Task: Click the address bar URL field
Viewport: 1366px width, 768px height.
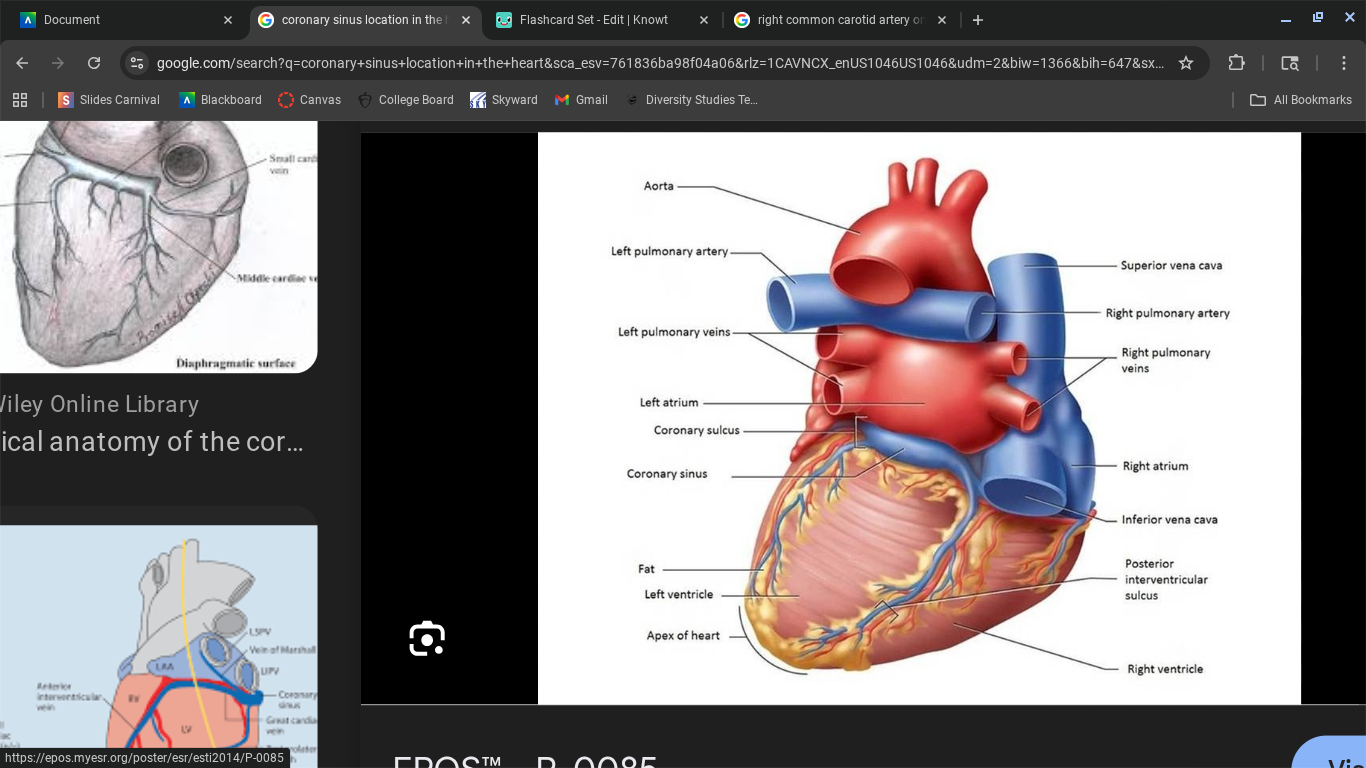Action: tap(660, 63)
